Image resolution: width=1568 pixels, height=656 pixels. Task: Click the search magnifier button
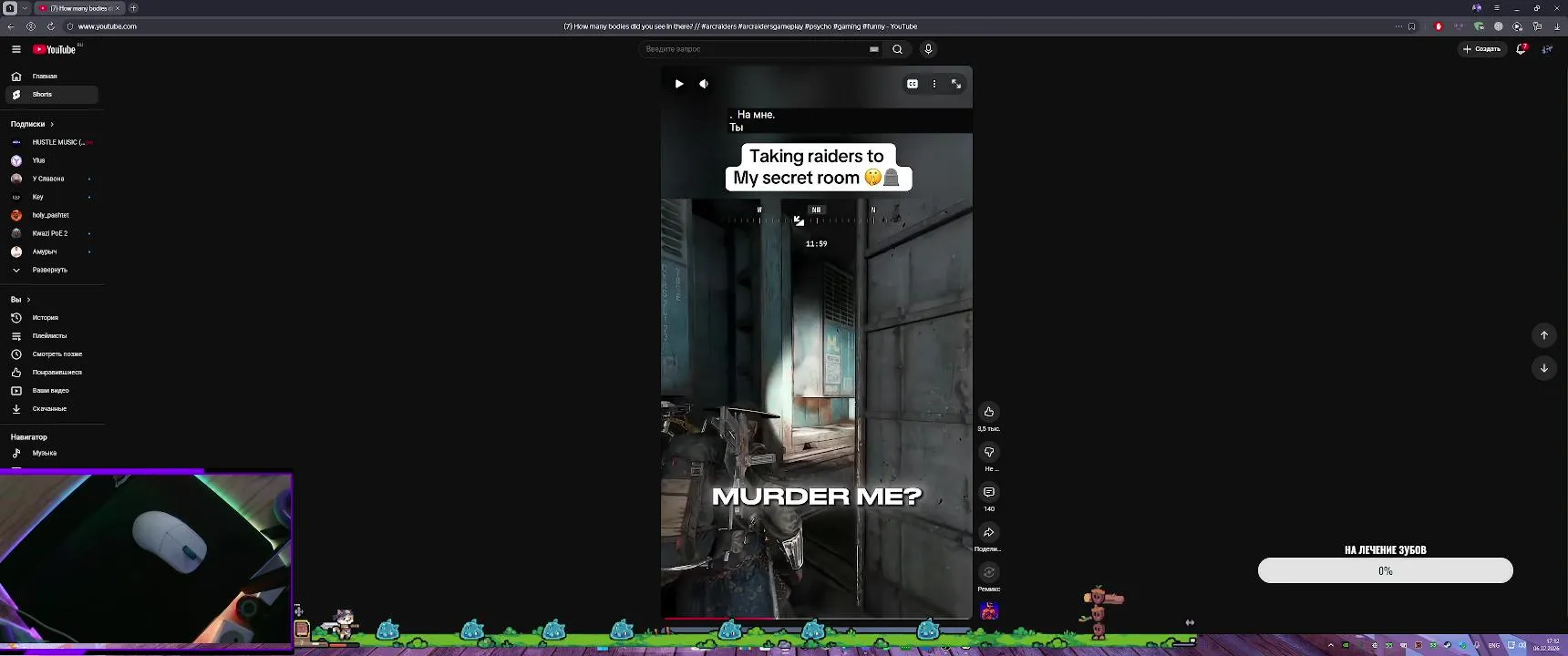coord(898,49)
